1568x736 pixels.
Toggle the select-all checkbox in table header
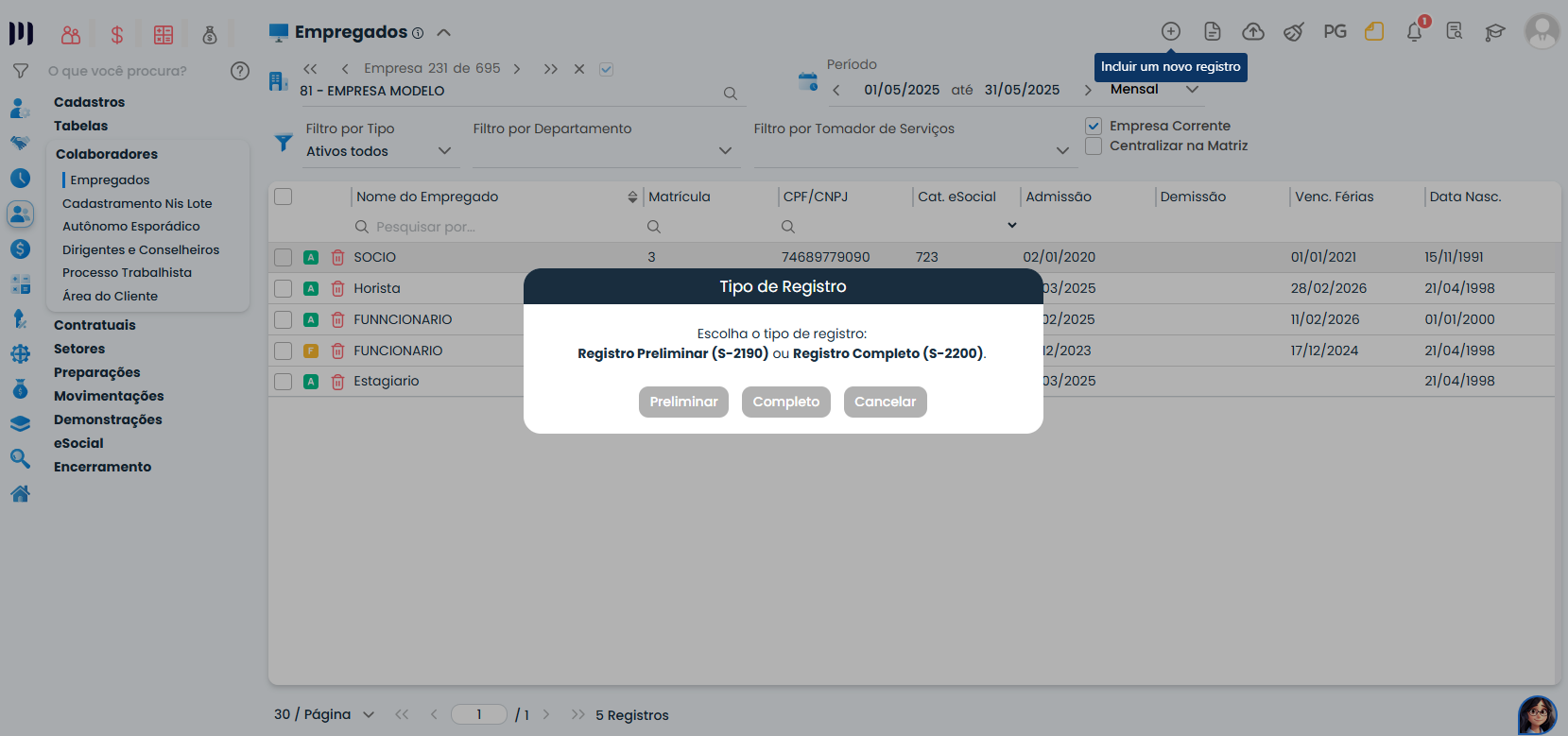pos(283,197)
